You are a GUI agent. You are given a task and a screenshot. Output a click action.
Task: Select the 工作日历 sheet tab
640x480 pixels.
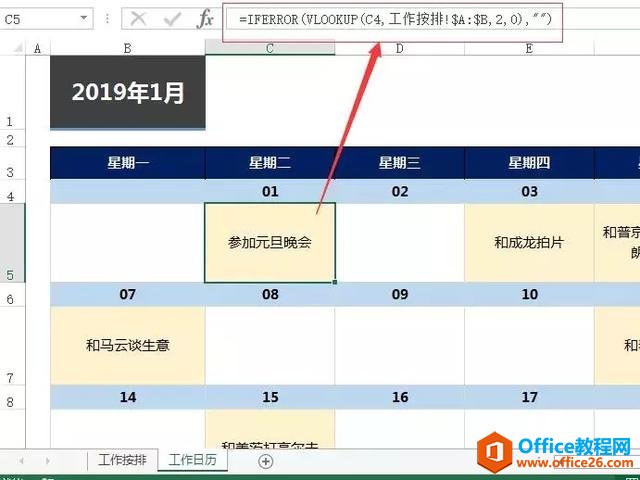coord(192,460)
